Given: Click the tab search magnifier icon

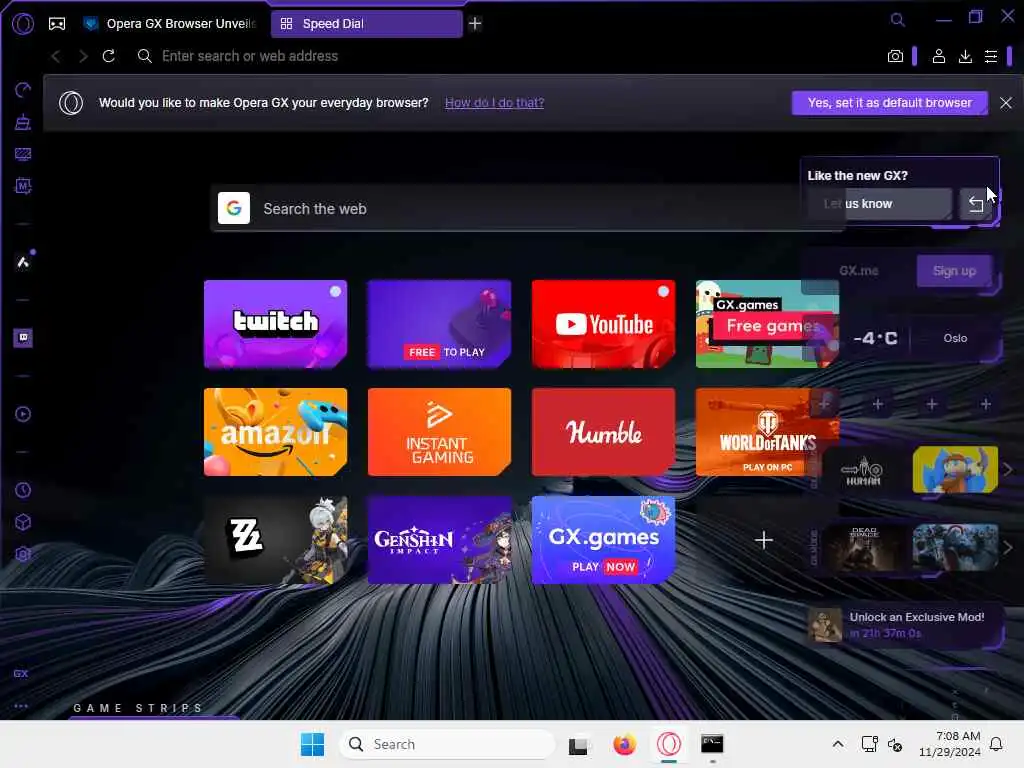Looking at the screenshot, I should coord(898,20).
